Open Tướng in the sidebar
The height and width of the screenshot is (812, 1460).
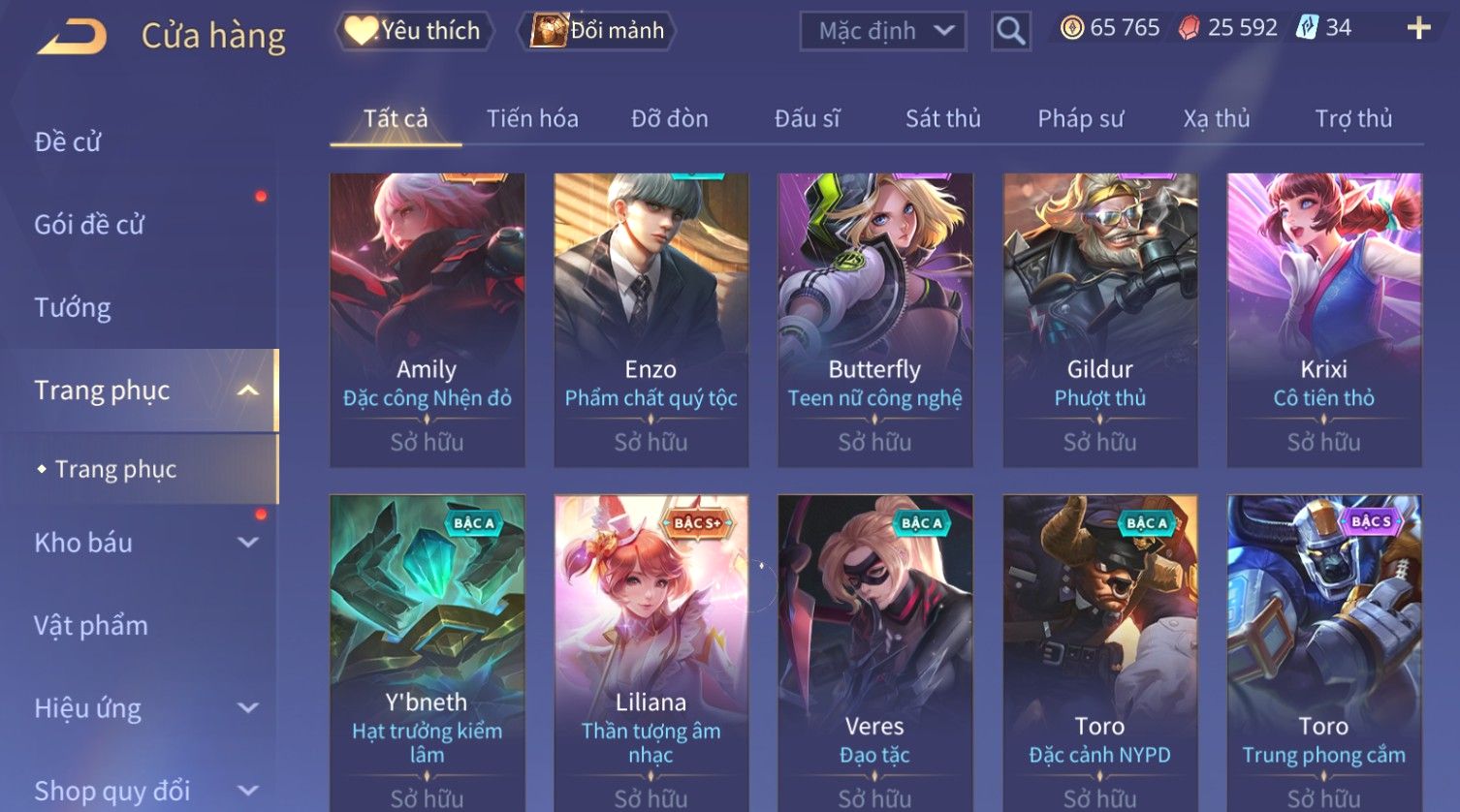point(73,308)
